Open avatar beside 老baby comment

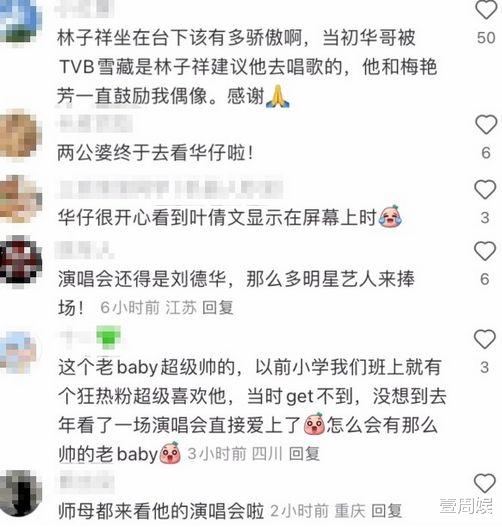pyautogui.click(x=18, y=352)
